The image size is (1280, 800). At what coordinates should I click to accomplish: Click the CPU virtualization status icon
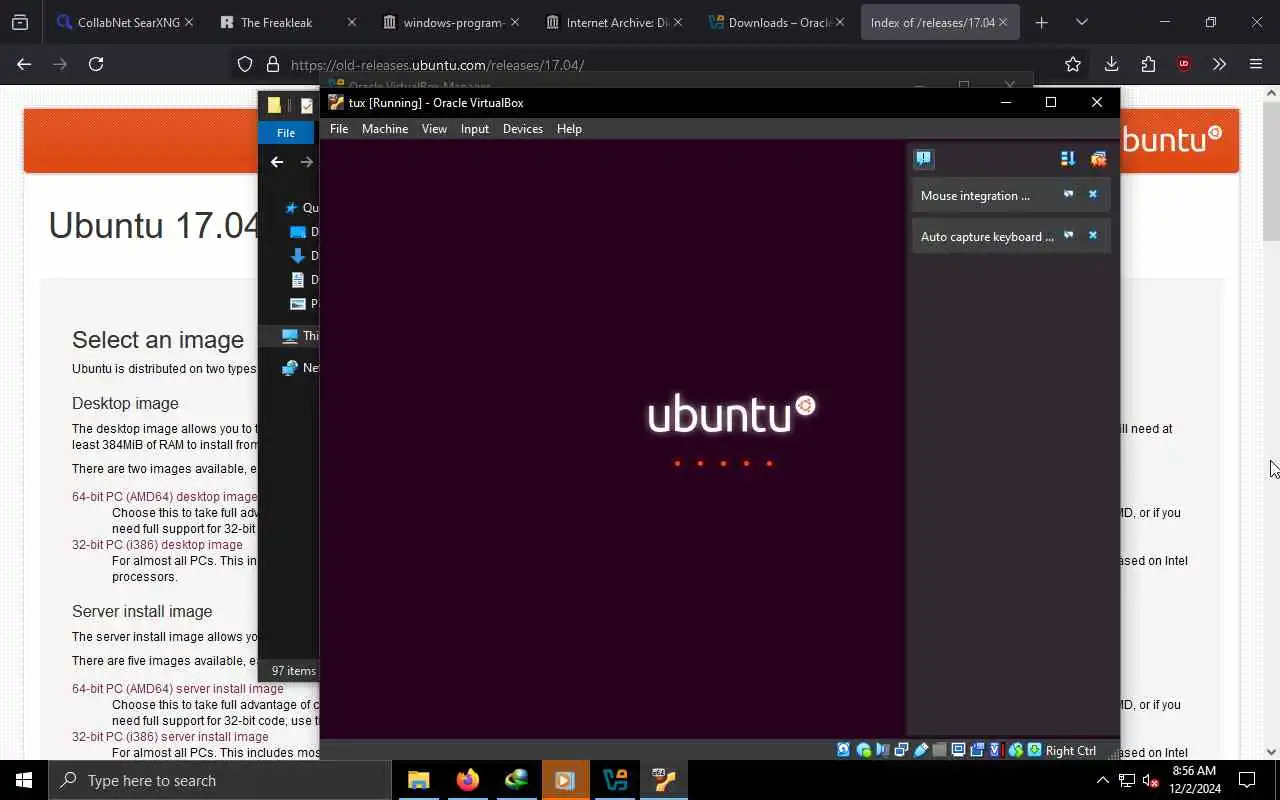(x=996, y=750)
